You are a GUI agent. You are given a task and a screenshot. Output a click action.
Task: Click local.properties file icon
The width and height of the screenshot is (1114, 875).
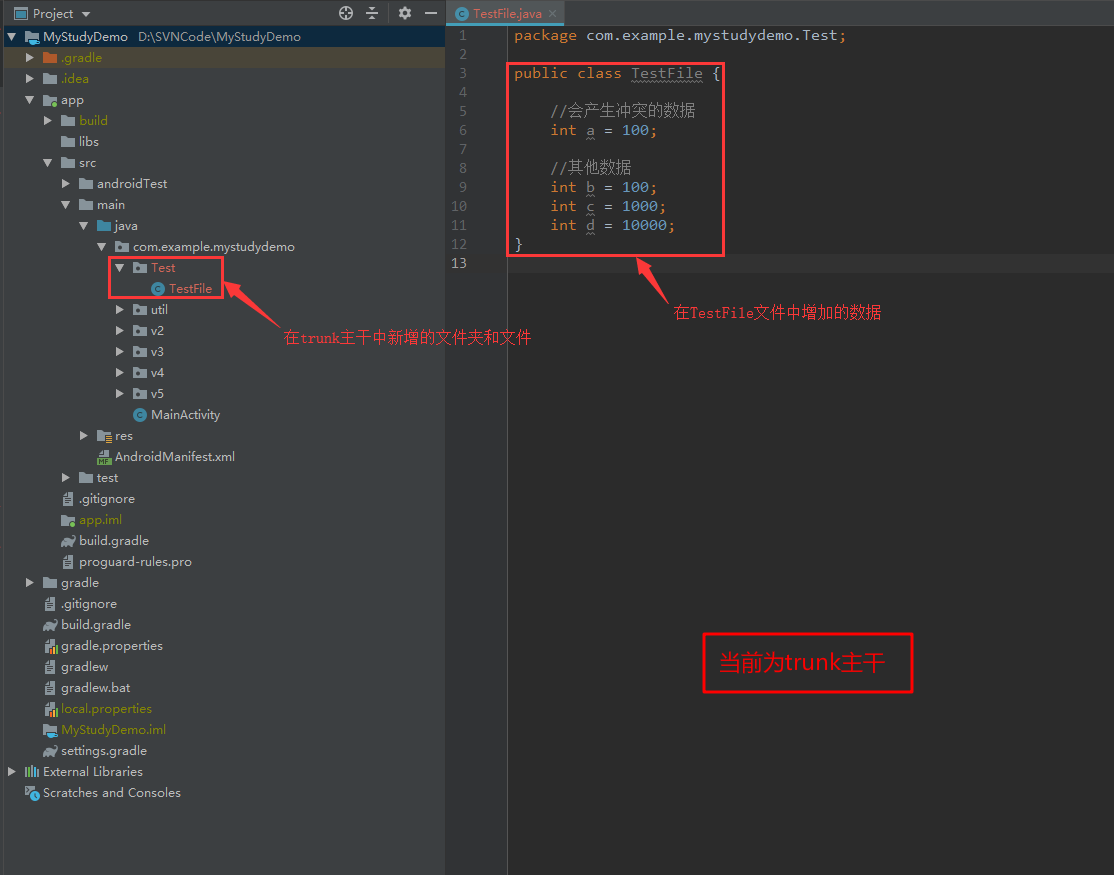pyautogui.click(x=50, y=709)
